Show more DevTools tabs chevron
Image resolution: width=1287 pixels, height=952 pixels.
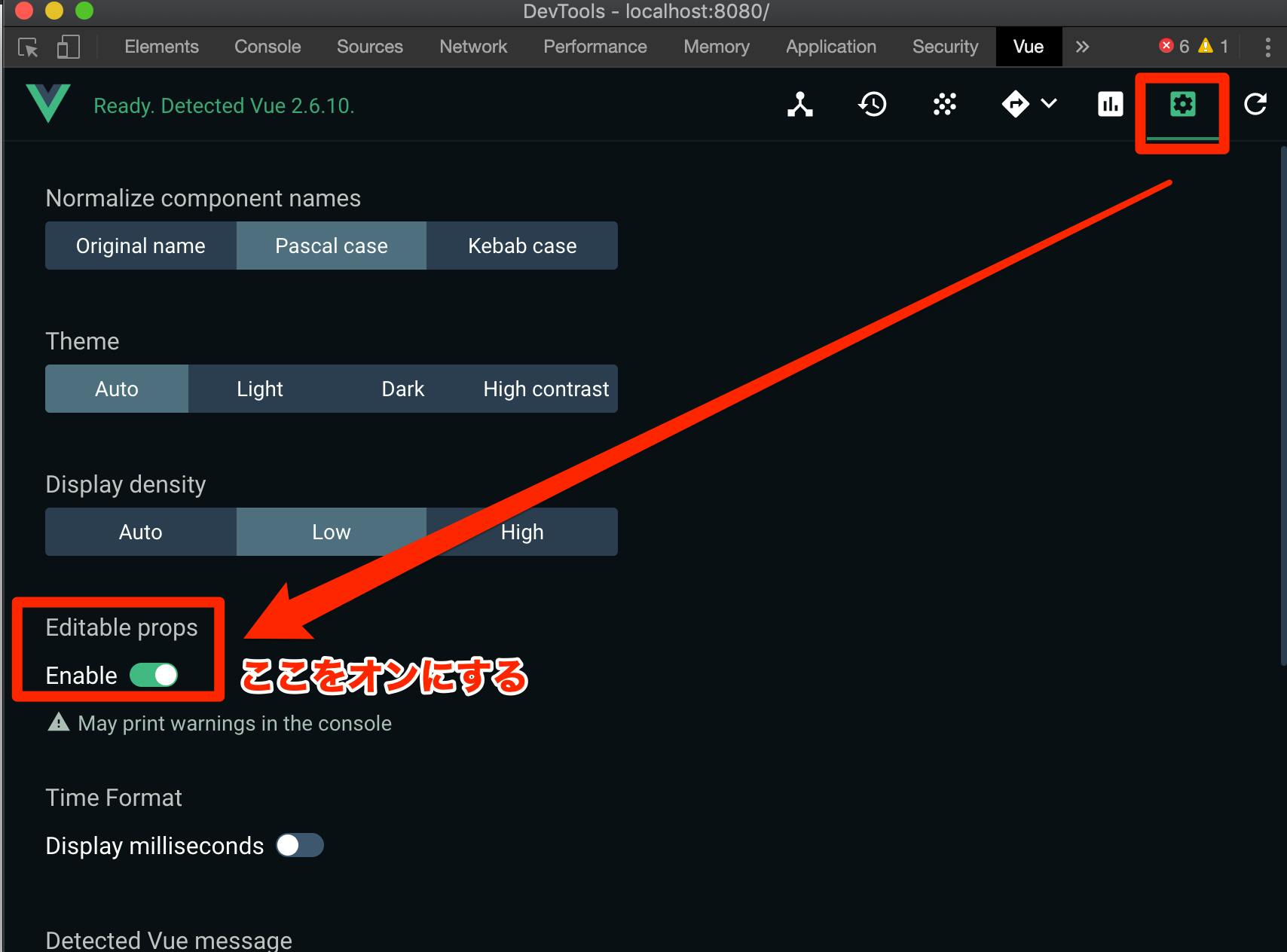[x=1082, y=47]
